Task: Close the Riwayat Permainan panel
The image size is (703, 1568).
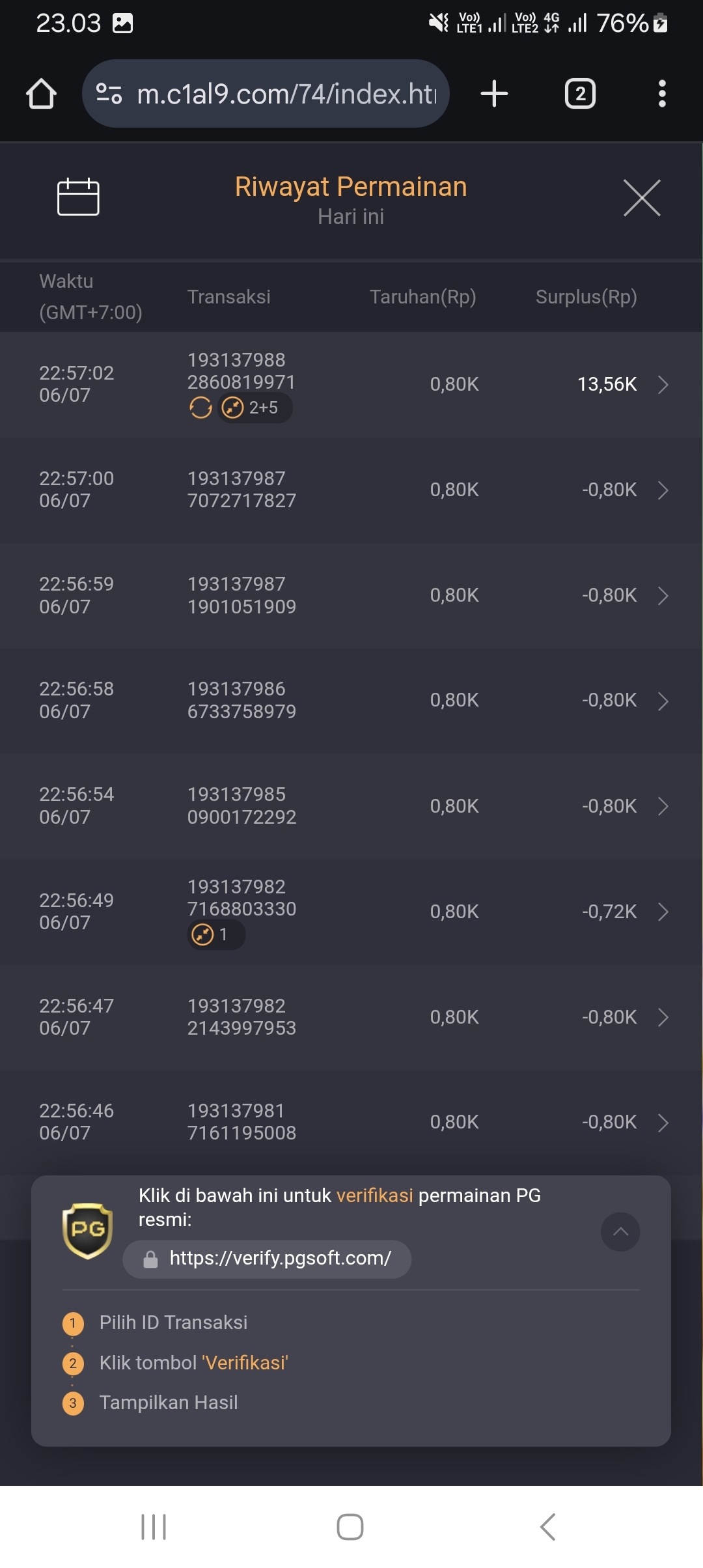Action: [642, 197]
